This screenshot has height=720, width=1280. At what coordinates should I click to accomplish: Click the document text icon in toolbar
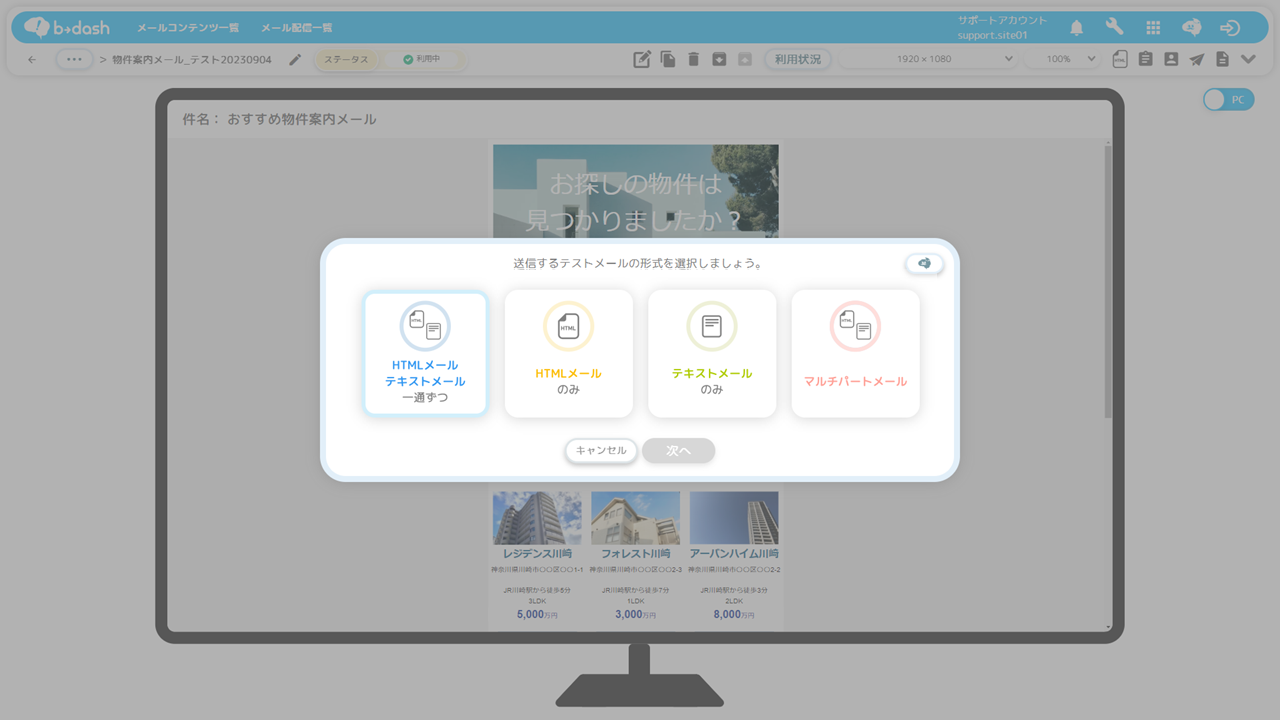pos(1222,59)
